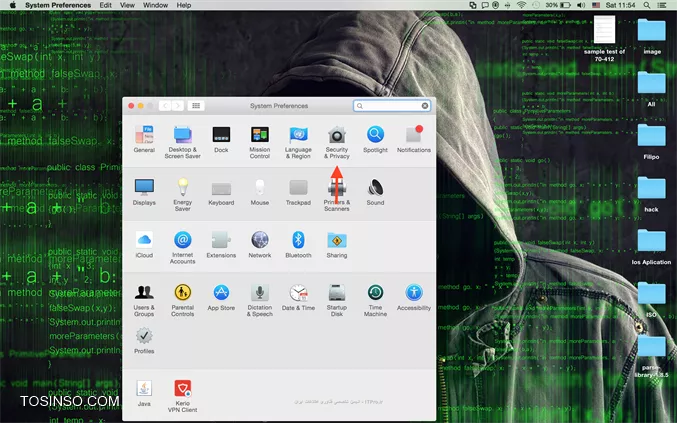Click the Show All grid button

[196, 106]
